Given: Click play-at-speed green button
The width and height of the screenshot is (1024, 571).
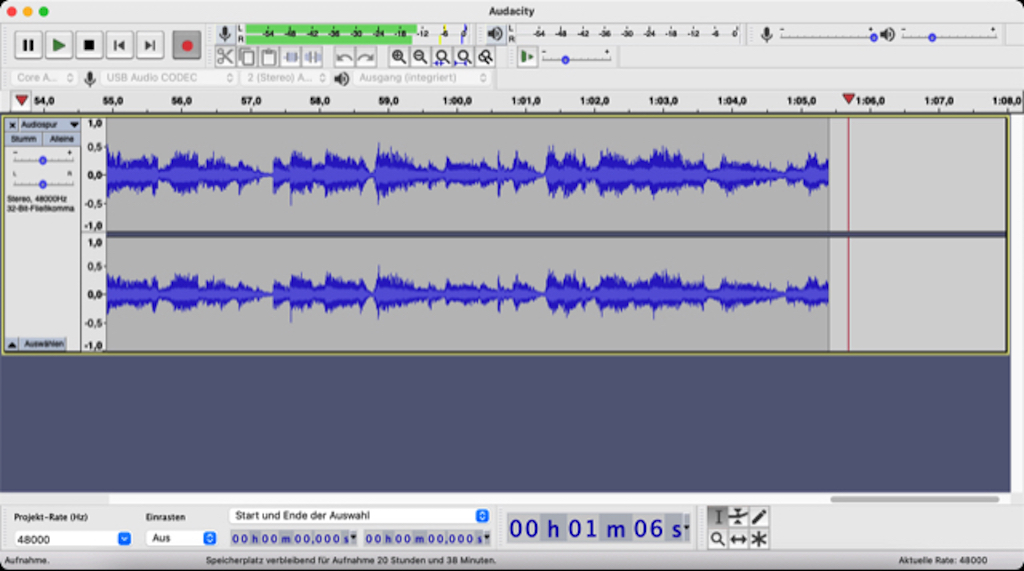Looking at the screenshot, I should [526, 57].
